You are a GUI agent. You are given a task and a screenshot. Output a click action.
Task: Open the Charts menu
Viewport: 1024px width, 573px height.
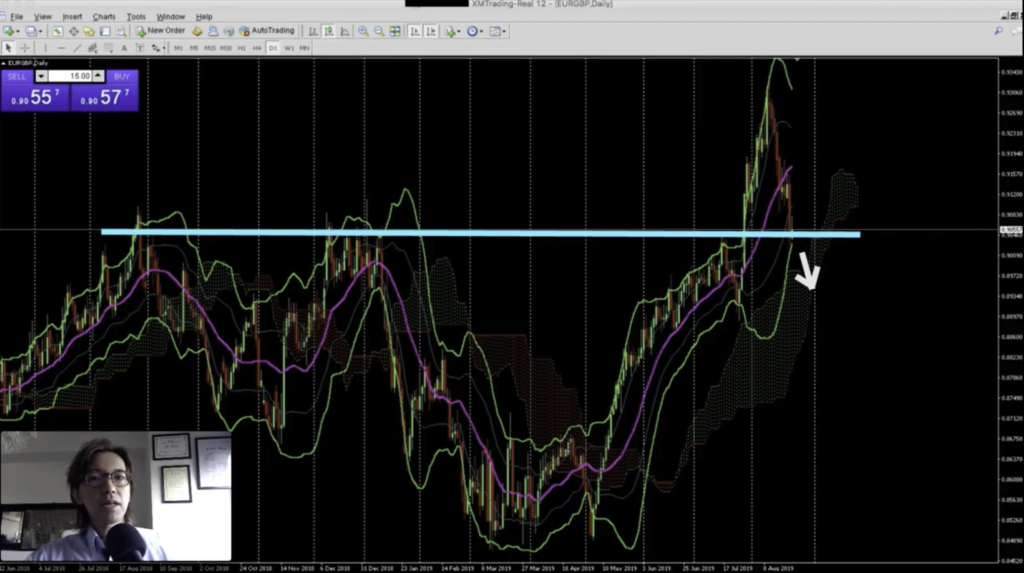click(x=104, y=16)
